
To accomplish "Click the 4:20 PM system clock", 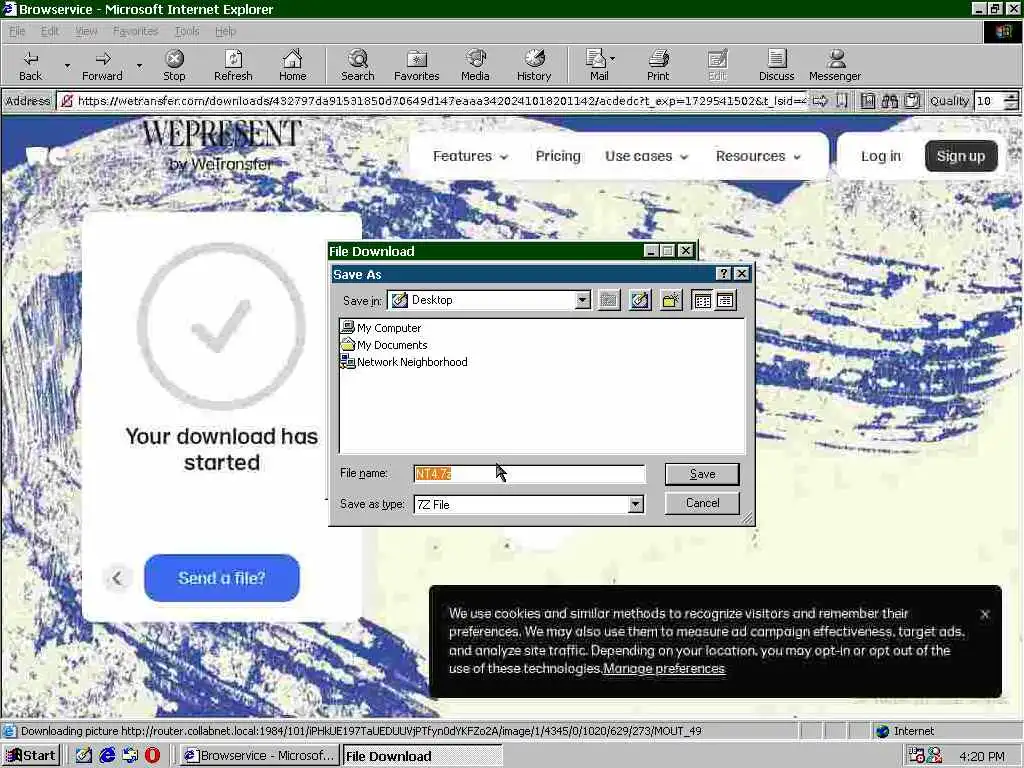I will point(982,756).
